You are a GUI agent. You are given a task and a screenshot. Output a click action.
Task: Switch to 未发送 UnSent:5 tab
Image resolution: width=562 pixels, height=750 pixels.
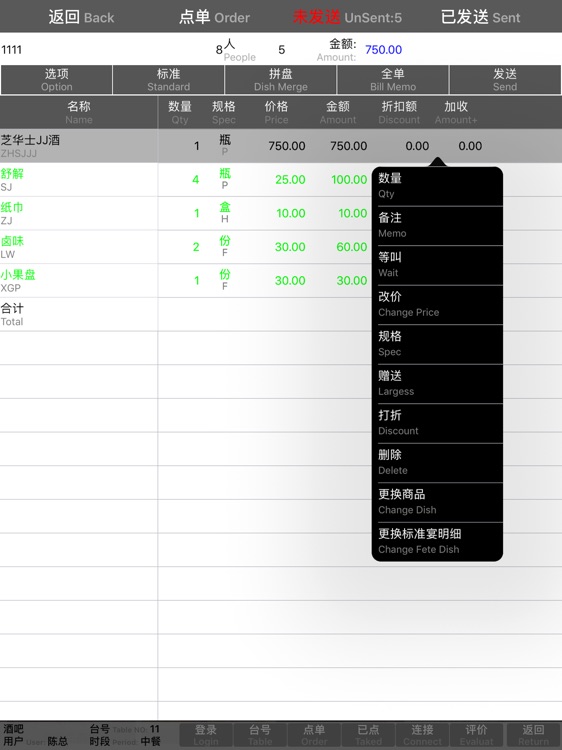347,17
